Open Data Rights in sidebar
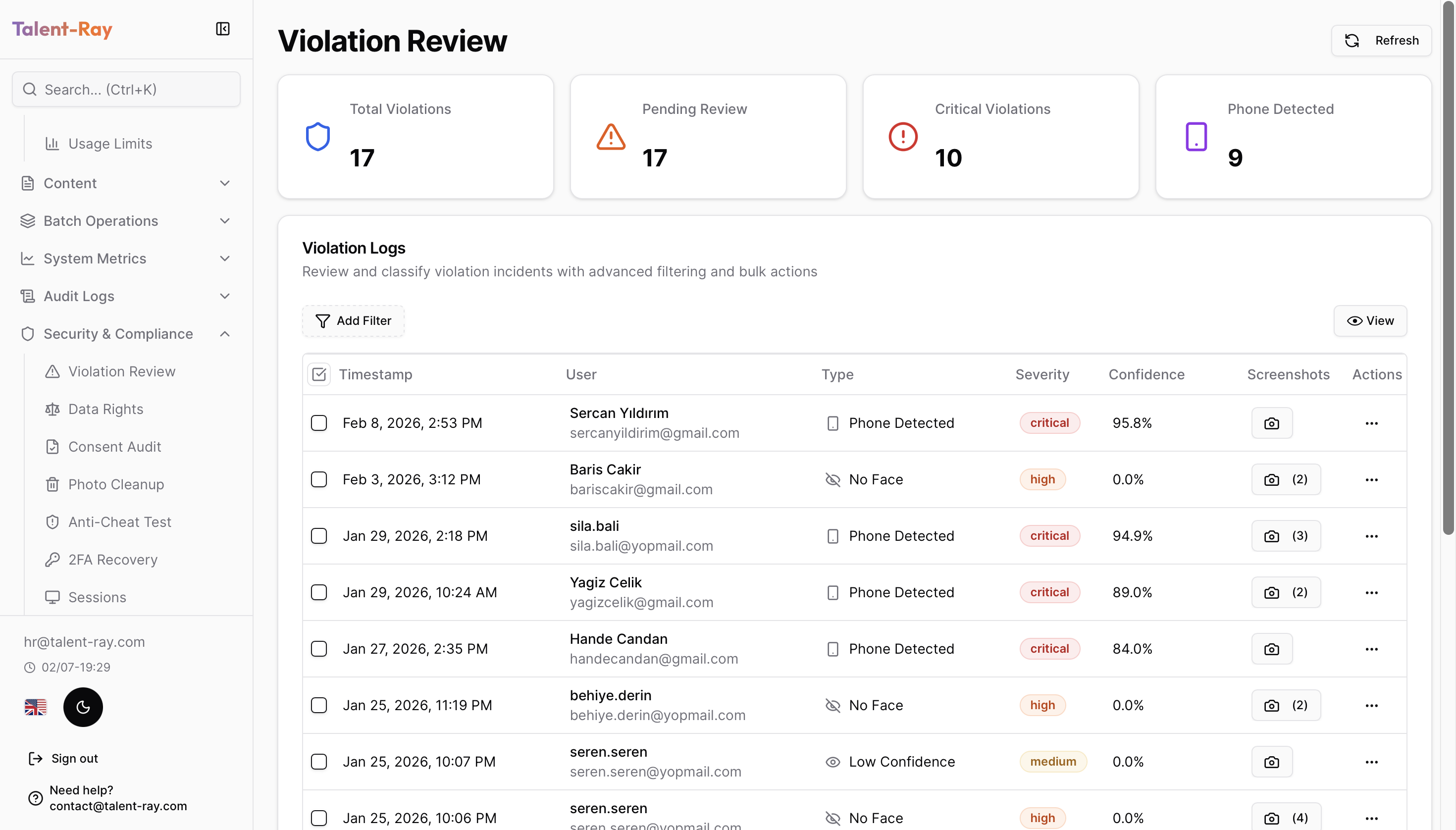This screenshot has height=830, width=1456. (x=105, y=409)
